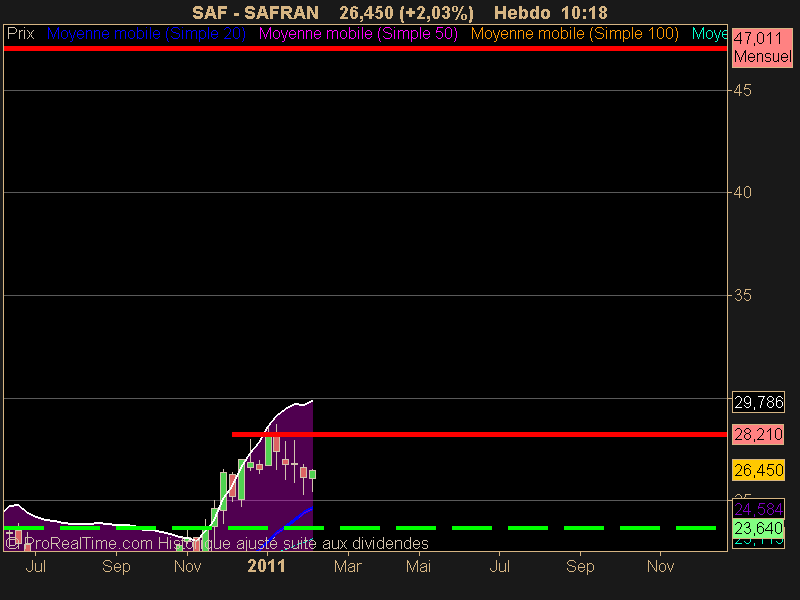The height and width of the screenshot is (600, 800).
Task: Click the "Mai" label on time axis
Action: tap(418, 566)
